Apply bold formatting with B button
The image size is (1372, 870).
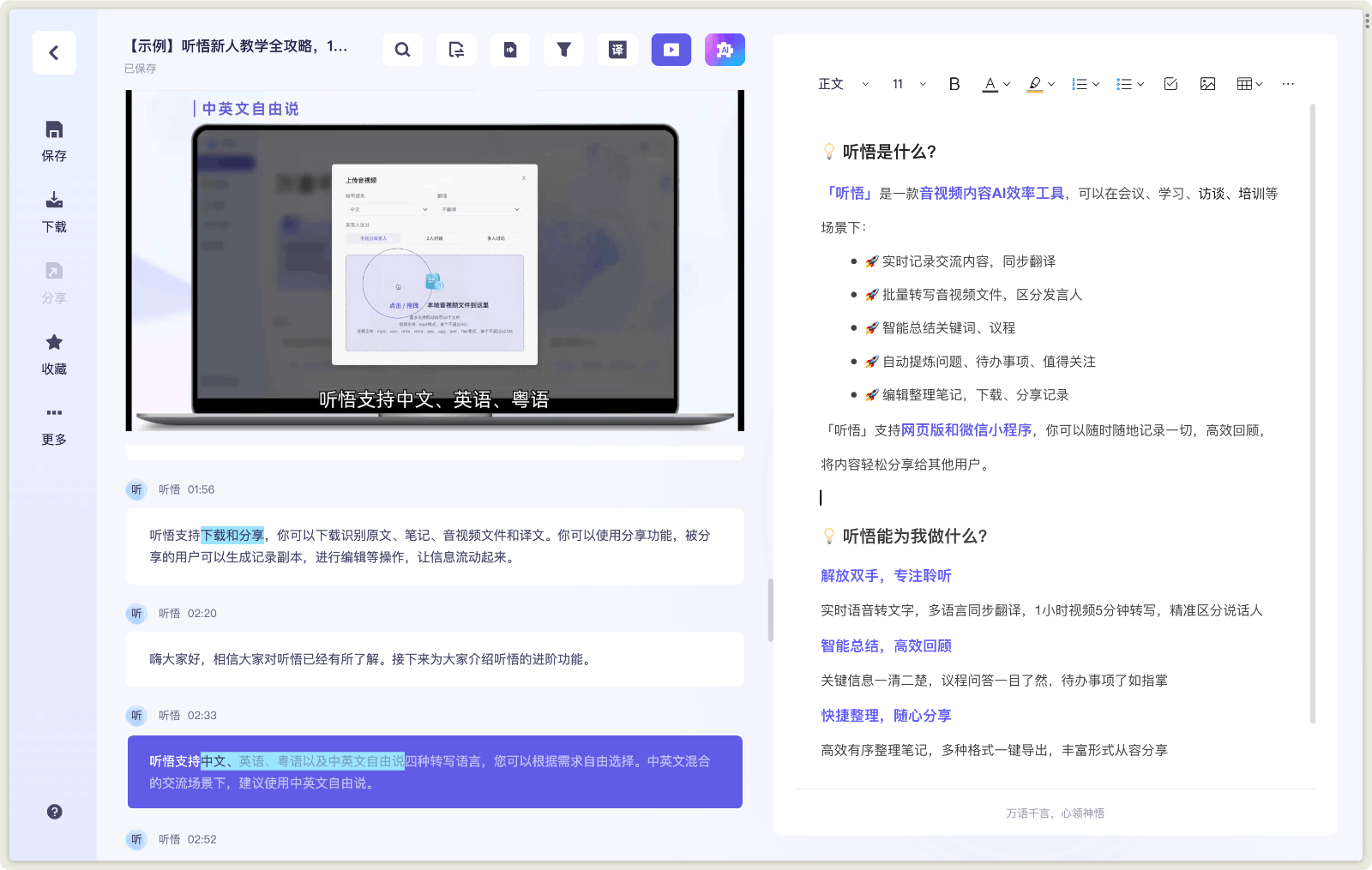pyautogui.click(x=954, y=84)
